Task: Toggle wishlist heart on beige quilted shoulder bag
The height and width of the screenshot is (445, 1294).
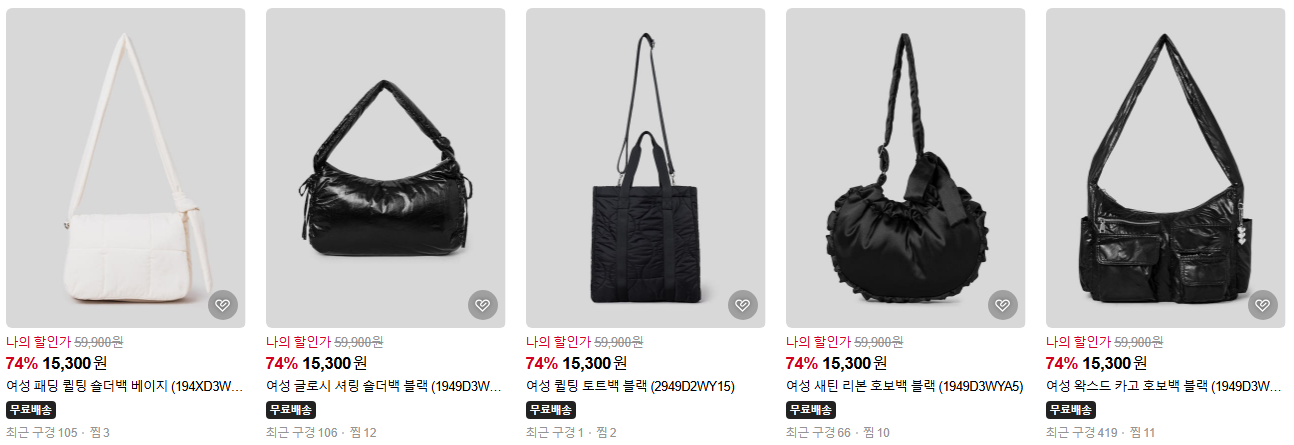Action: click(x=223, y=305)
